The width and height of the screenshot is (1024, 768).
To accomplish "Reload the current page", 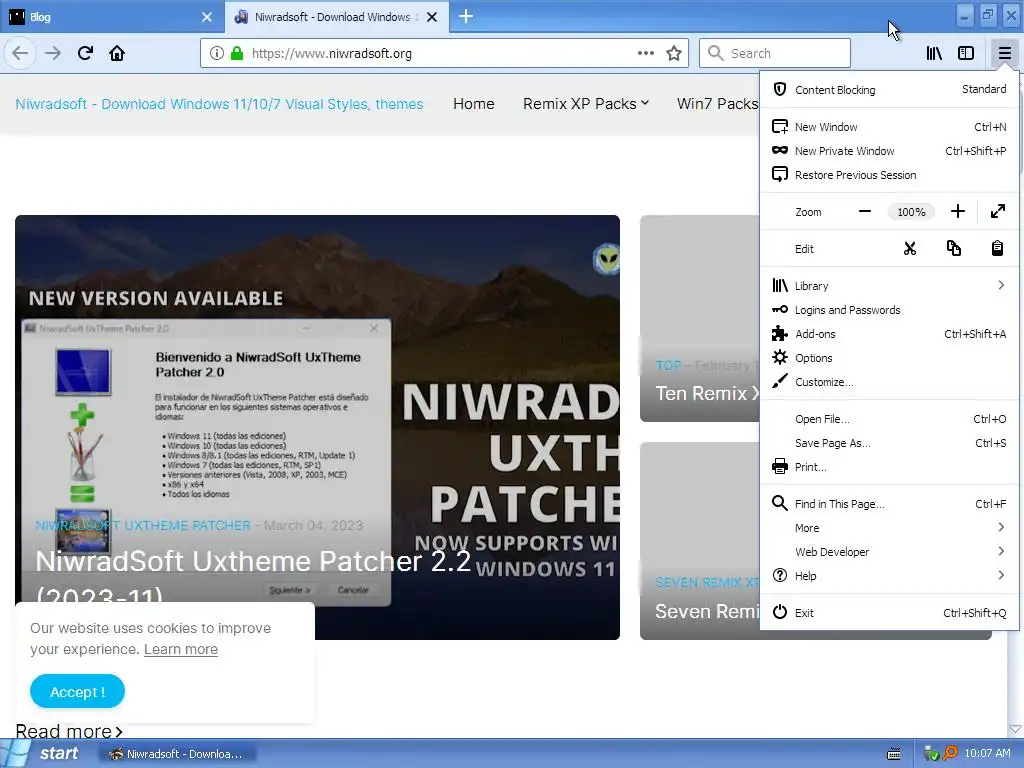I will [x=85, y=53].
